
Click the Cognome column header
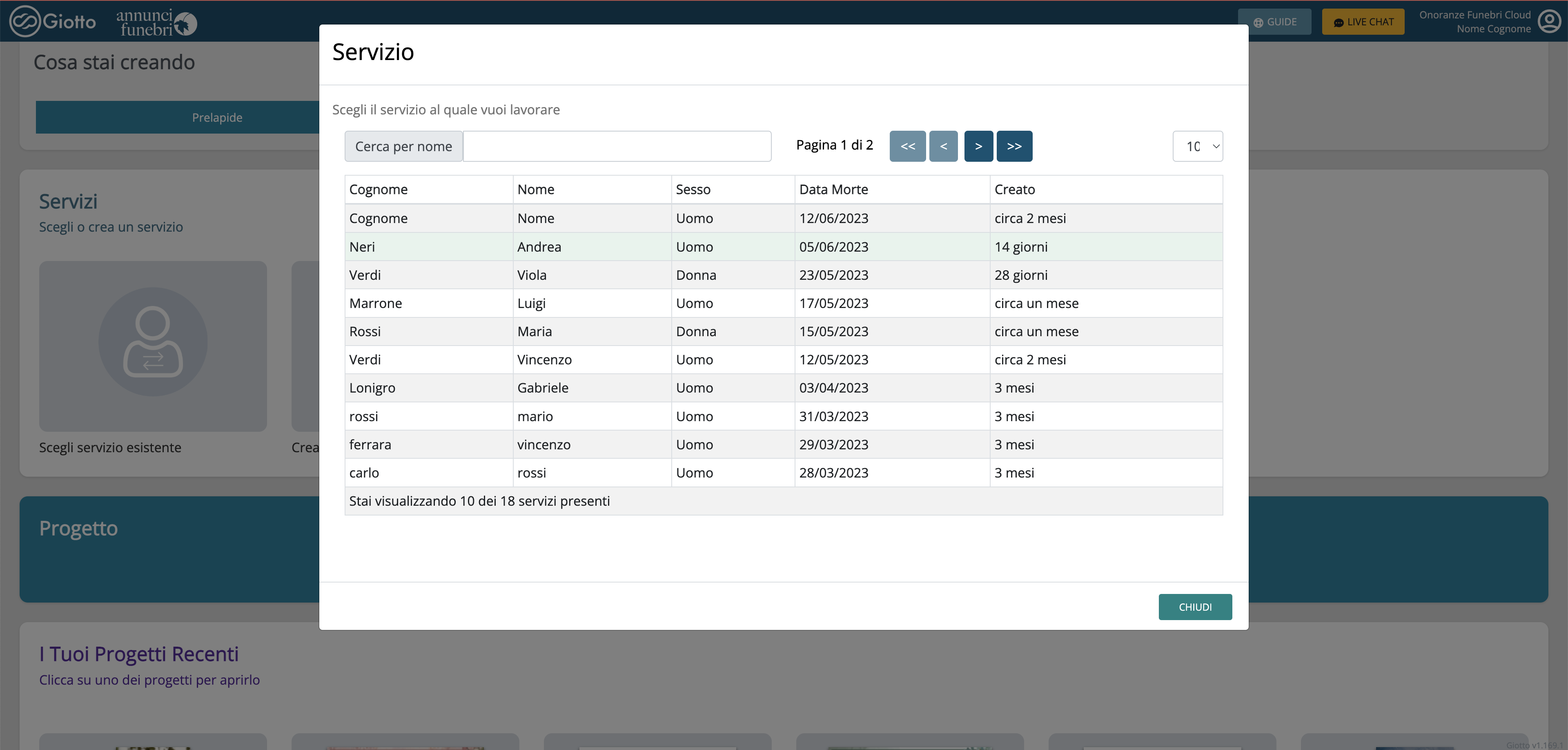378,189
